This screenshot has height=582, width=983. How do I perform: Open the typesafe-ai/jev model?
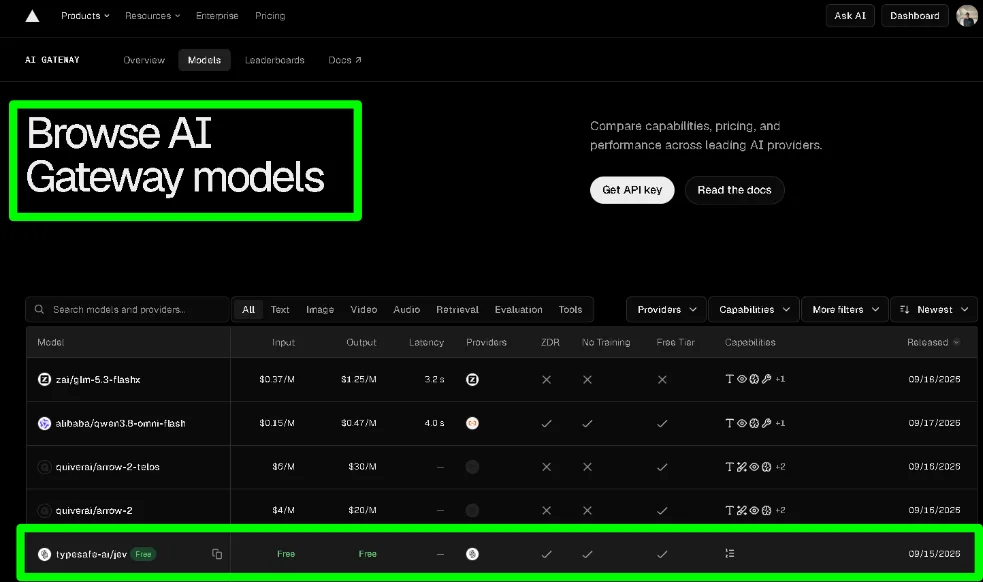point(92,554)
